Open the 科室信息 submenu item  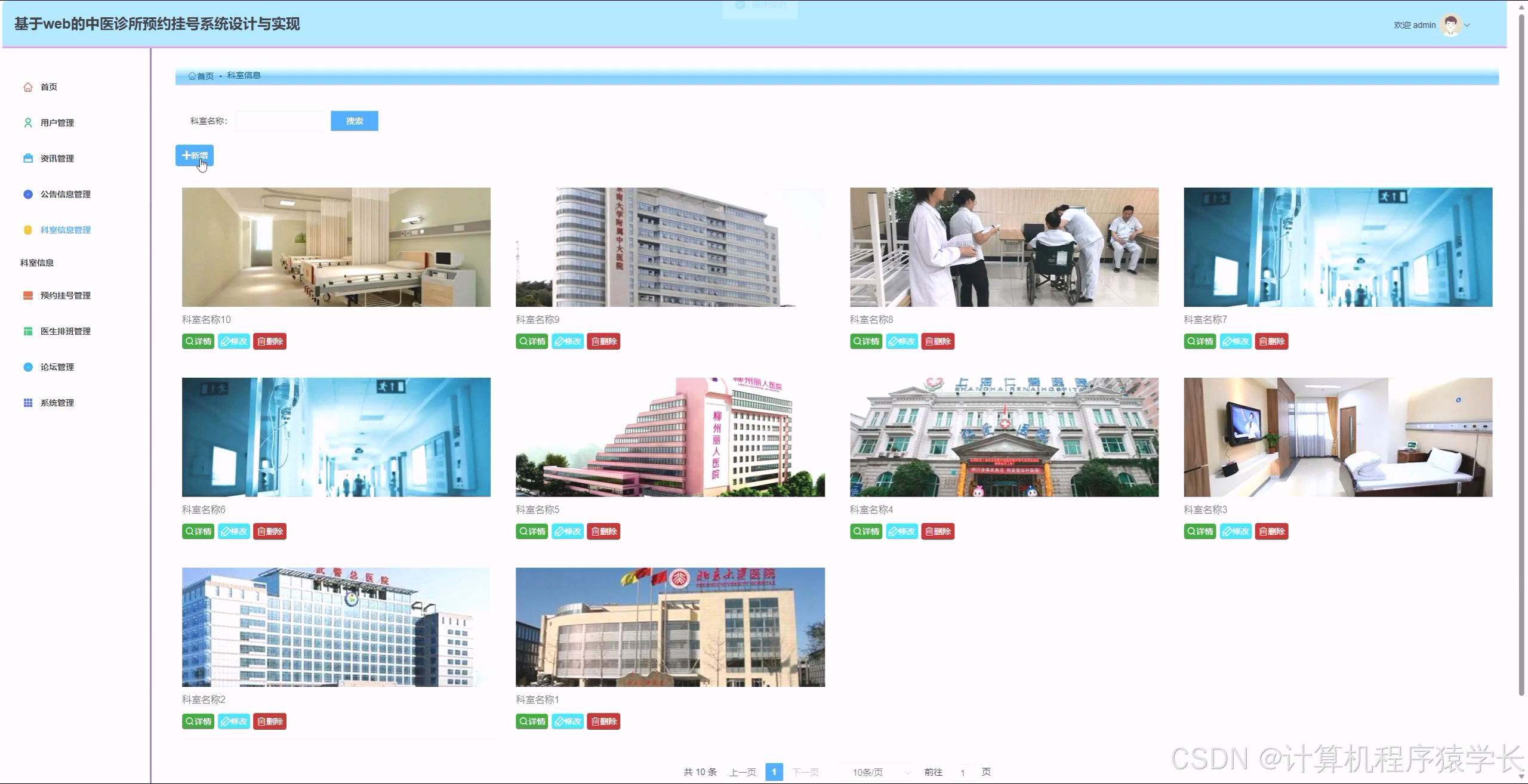tap(37, 263)
